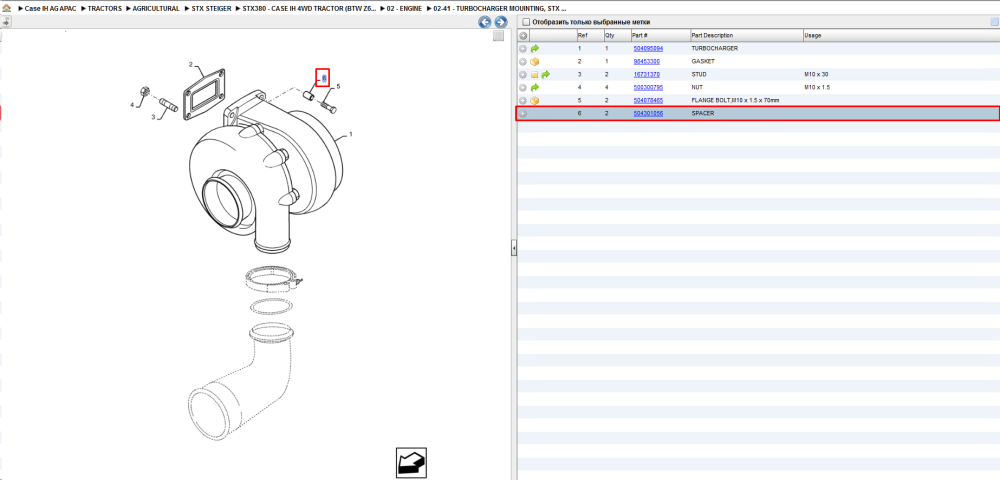Select callout 1 on turbocharger diagram
The height and width of the screenshot is (480, 1000).
coord(350,135)
